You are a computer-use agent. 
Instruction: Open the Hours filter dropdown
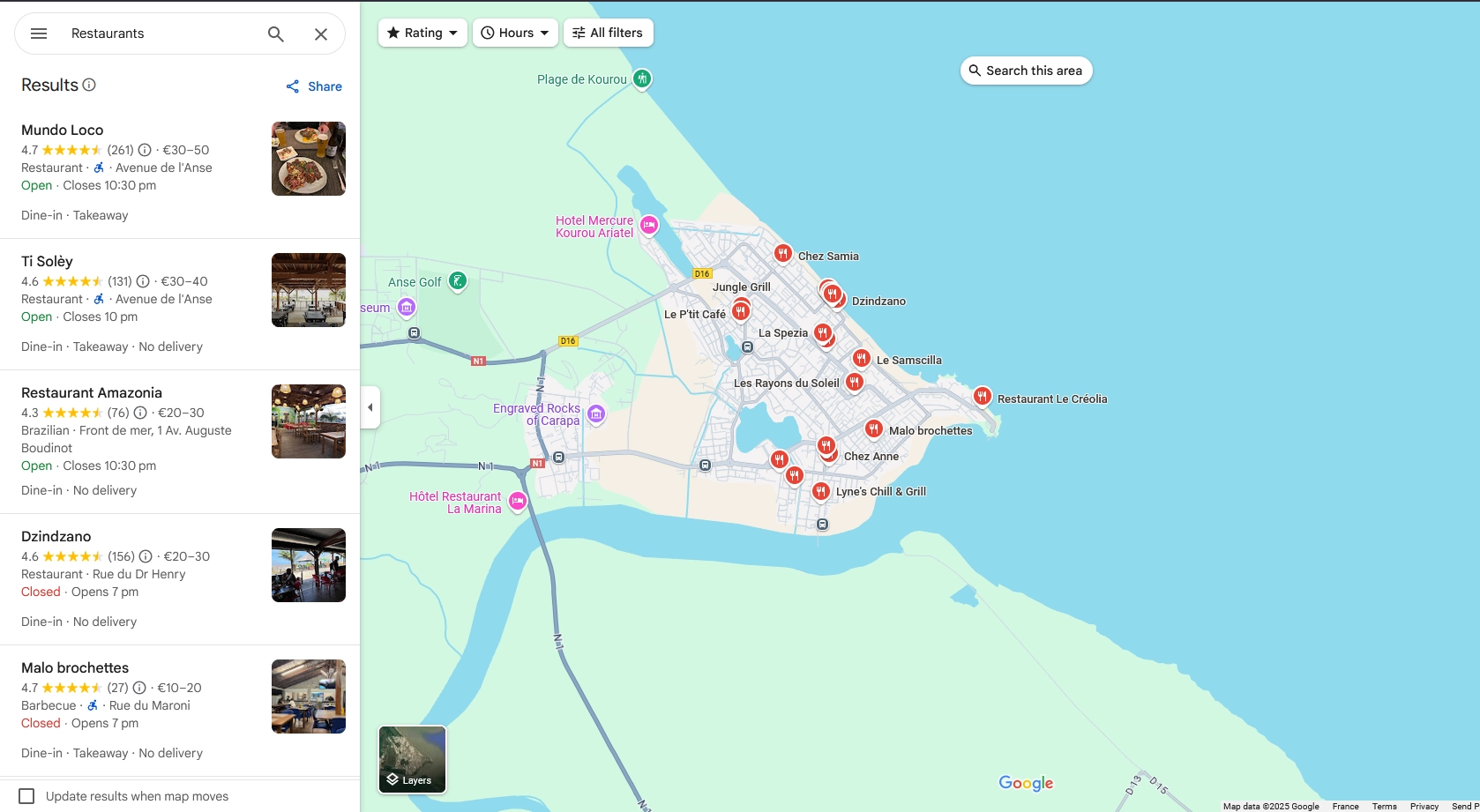pyautogui.click(x=515, y=33)
